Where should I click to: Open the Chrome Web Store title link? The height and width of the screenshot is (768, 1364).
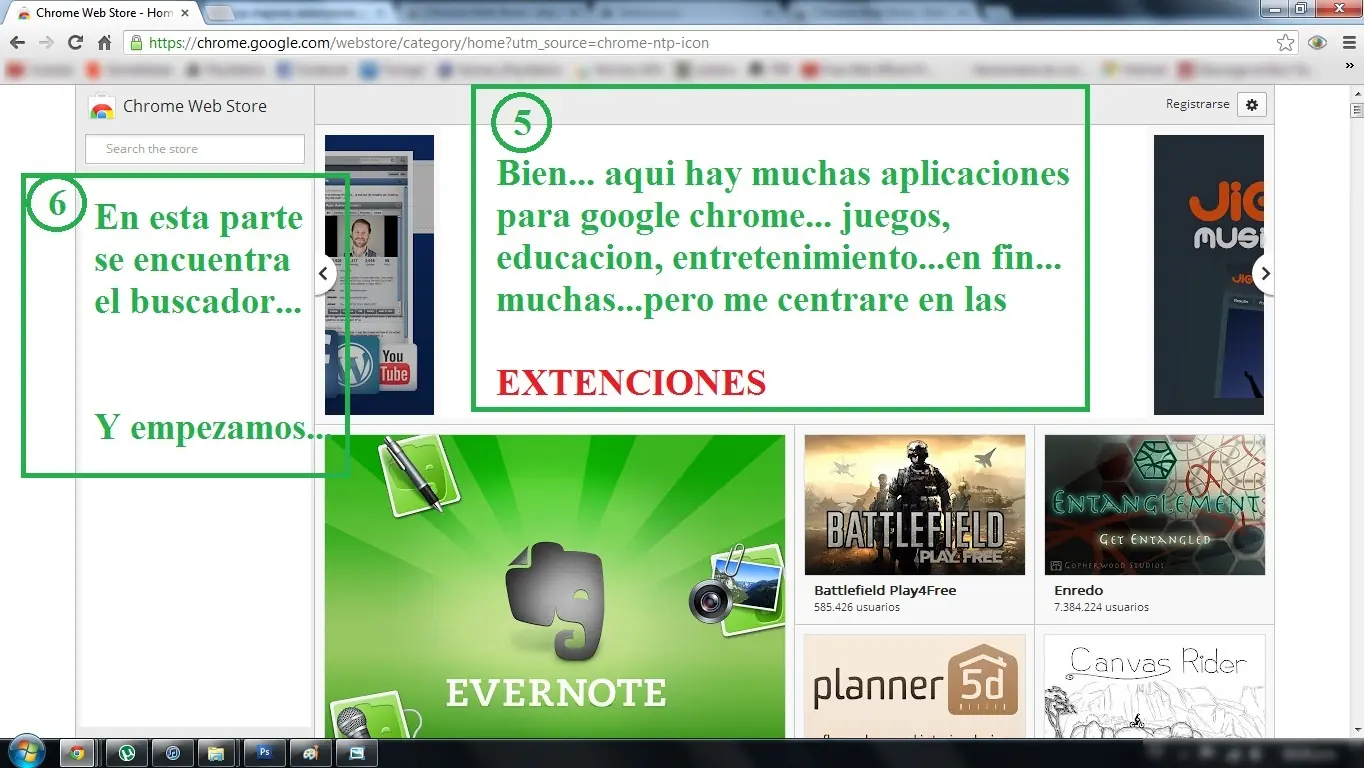[195, 106]
